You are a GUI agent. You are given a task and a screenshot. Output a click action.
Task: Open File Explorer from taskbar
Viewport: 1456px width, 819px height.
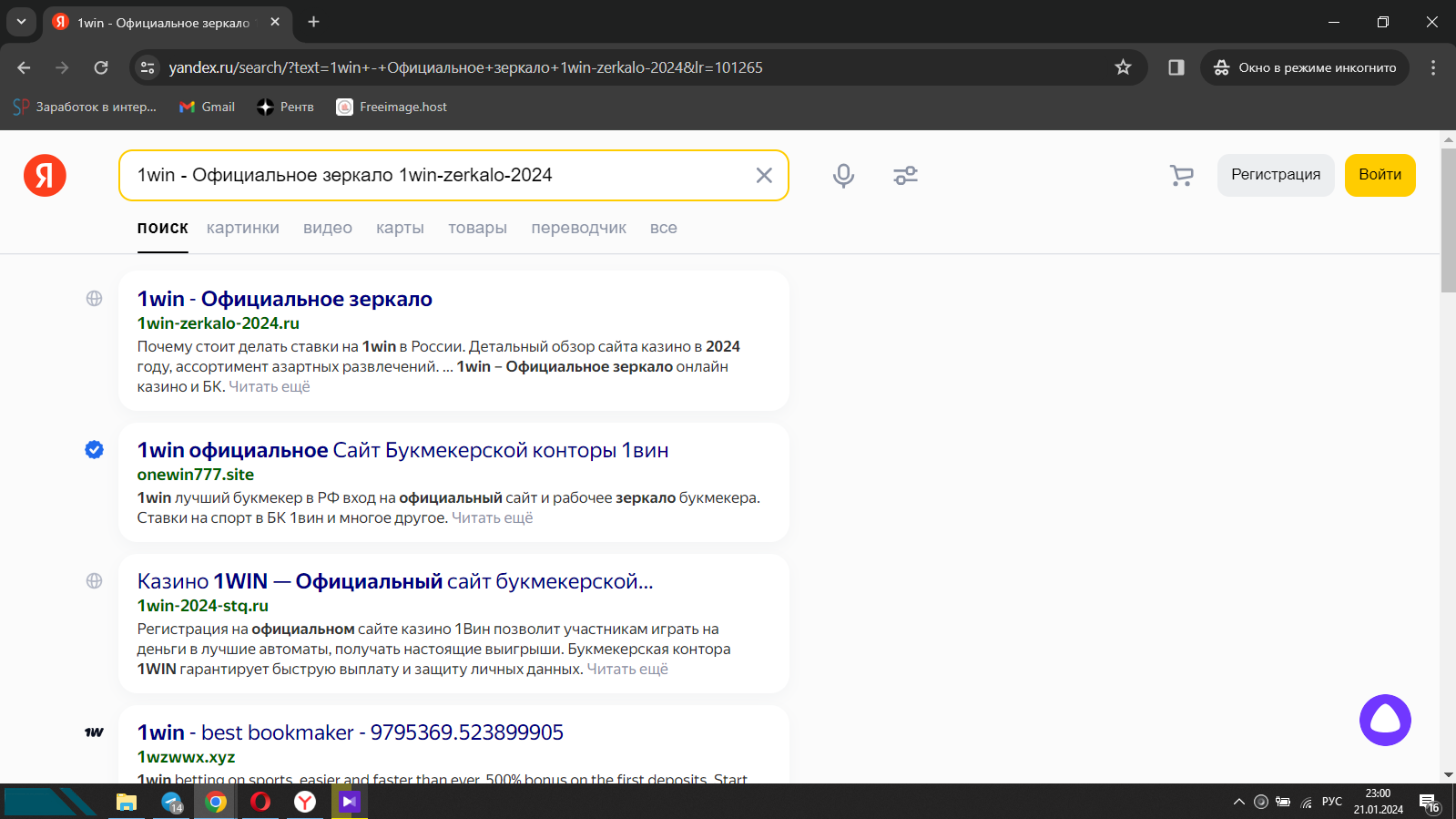(126, 802)
